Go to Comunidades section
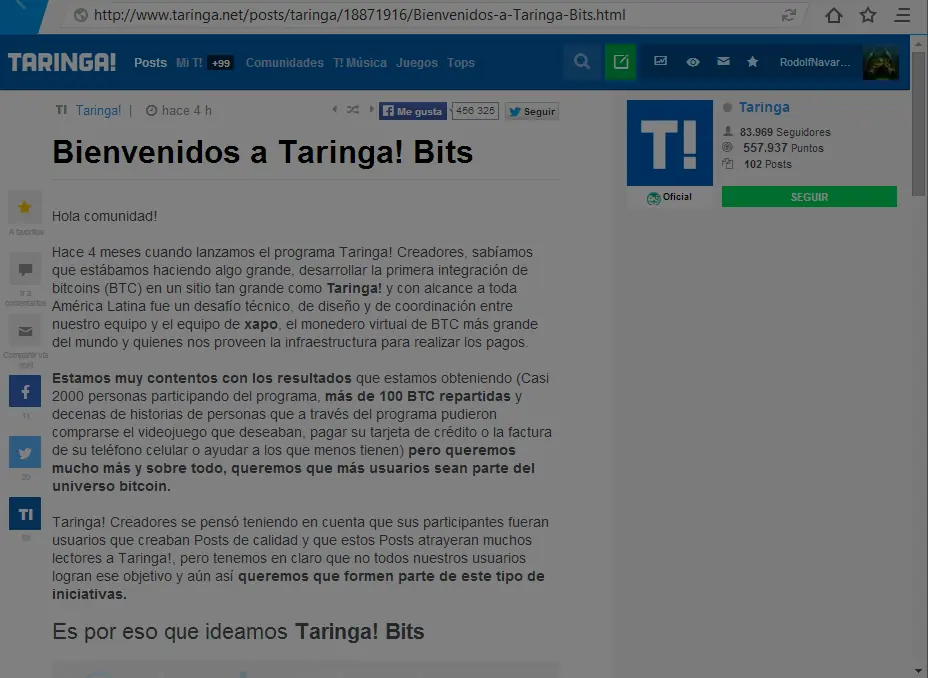The image size is (928, 678). click(285, 63)
